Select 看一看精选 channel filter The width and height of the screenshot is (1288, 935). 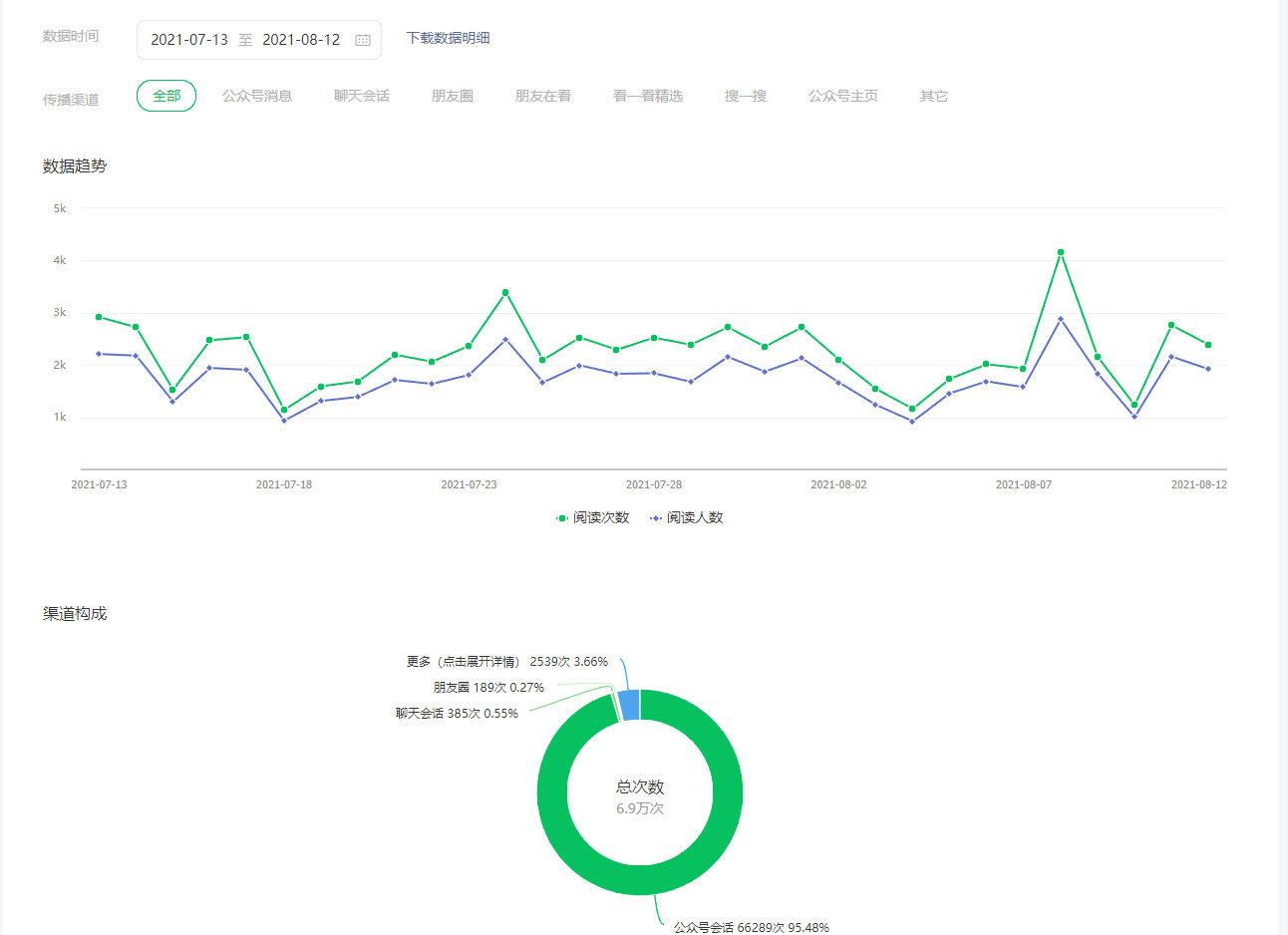click(648, 96)
